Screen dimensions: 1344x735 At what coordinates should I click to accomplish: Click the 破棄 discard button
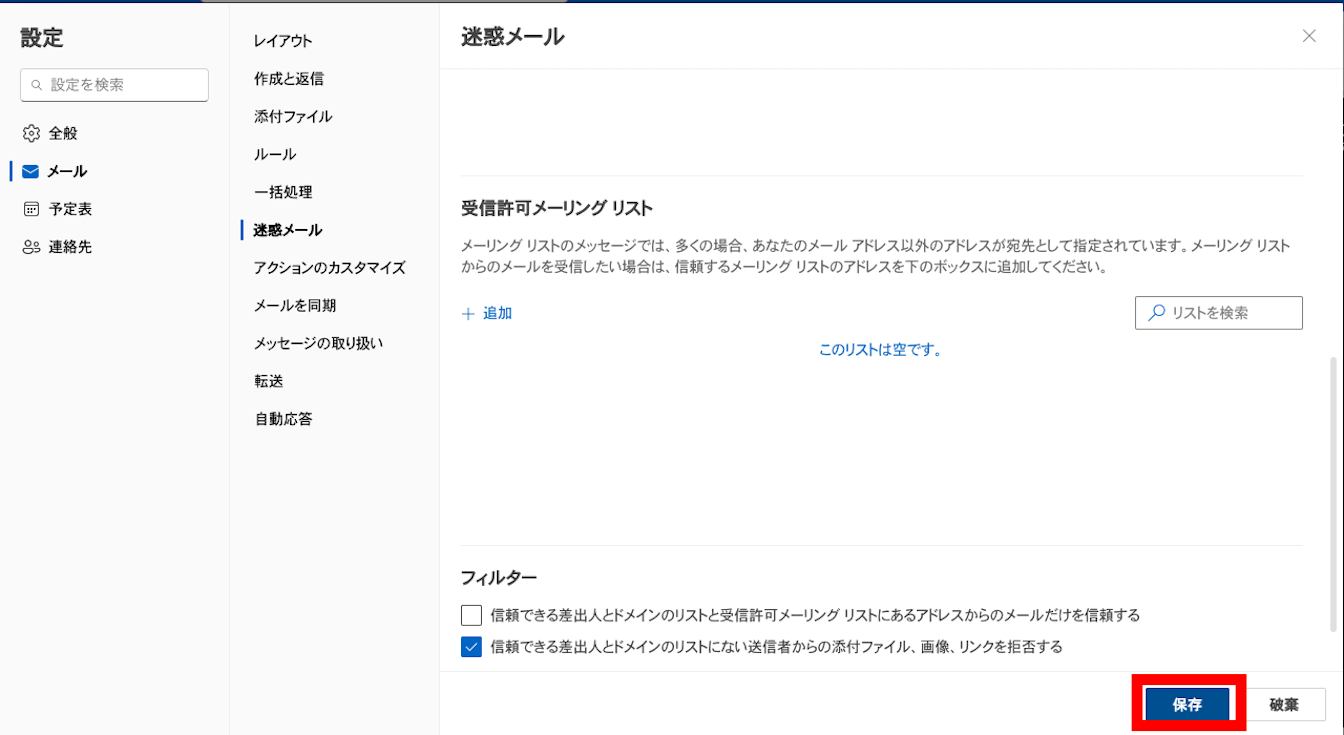coord(1284,704)
